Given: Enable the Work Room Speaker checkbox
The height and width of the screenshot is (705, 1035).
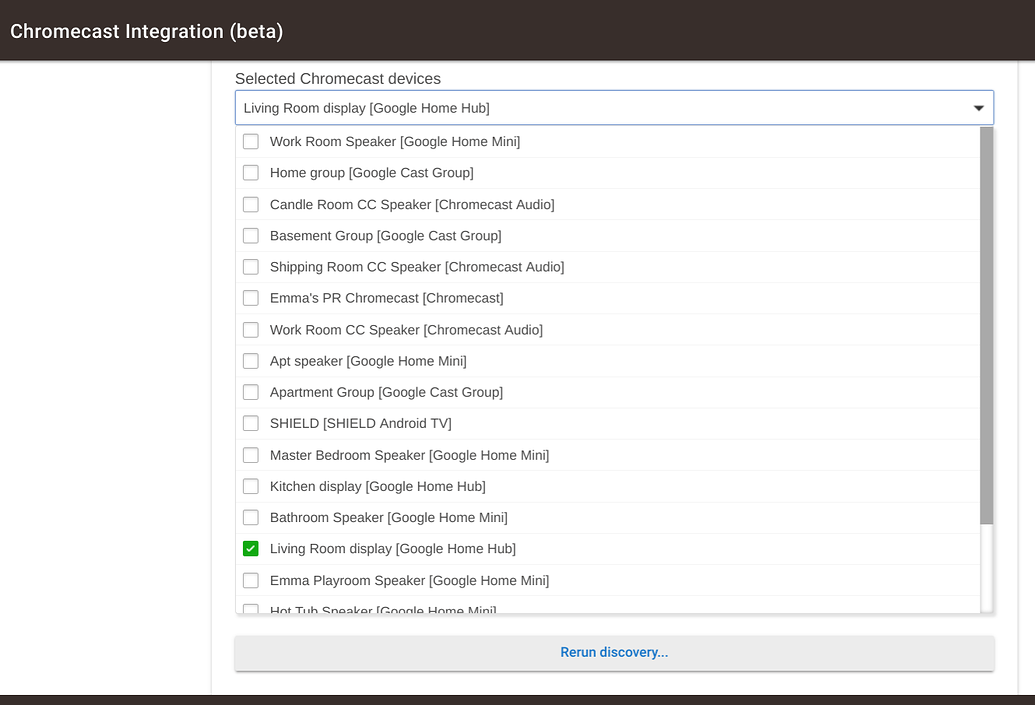Looking at the screenshot, I should click(250, 141).
